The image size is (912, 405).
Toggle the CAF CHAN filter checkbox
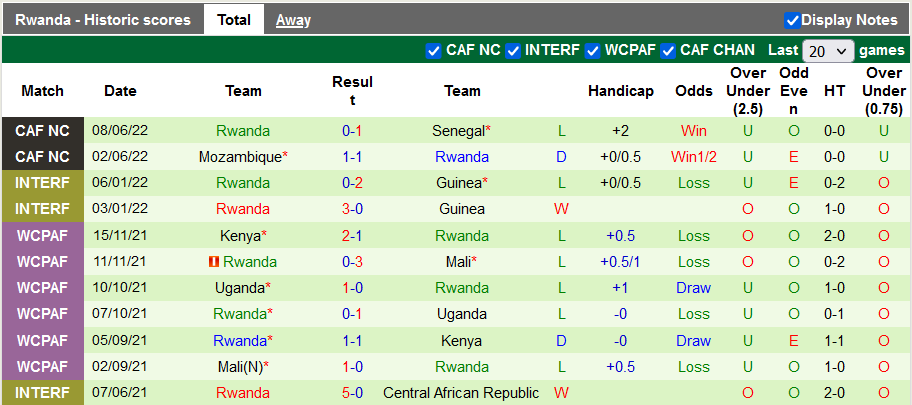669,50
